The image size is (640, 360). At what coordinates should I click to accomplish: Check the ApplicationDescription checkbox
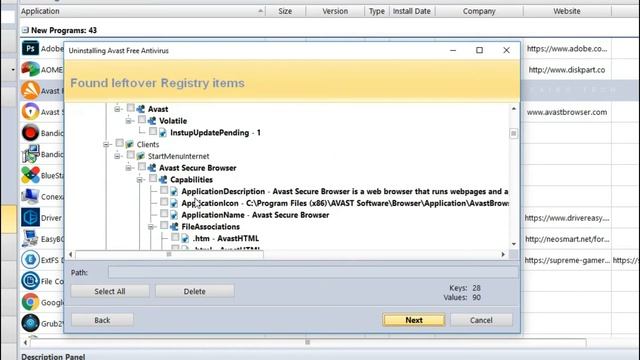click(164, 190)
